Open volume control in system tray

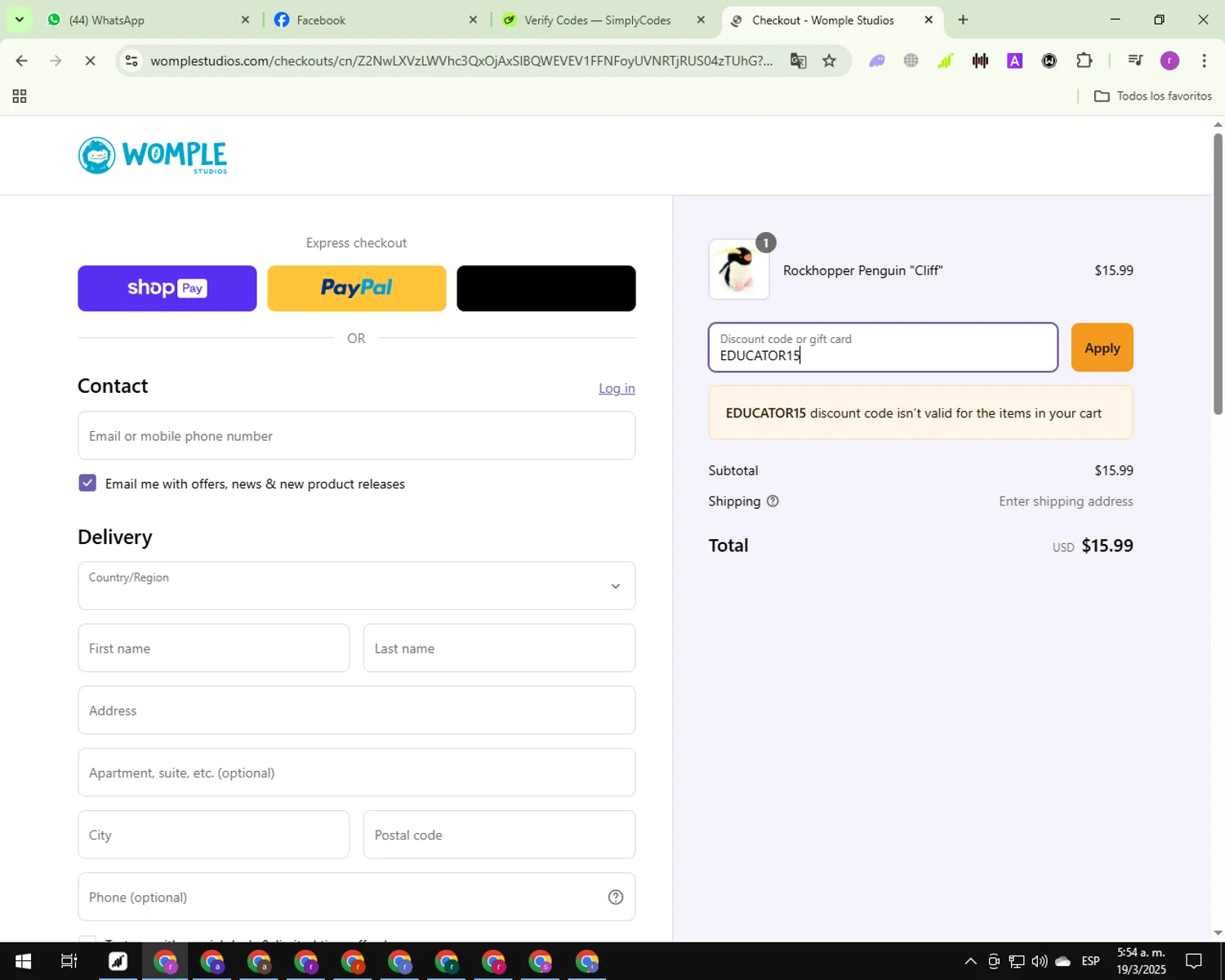1040,961
